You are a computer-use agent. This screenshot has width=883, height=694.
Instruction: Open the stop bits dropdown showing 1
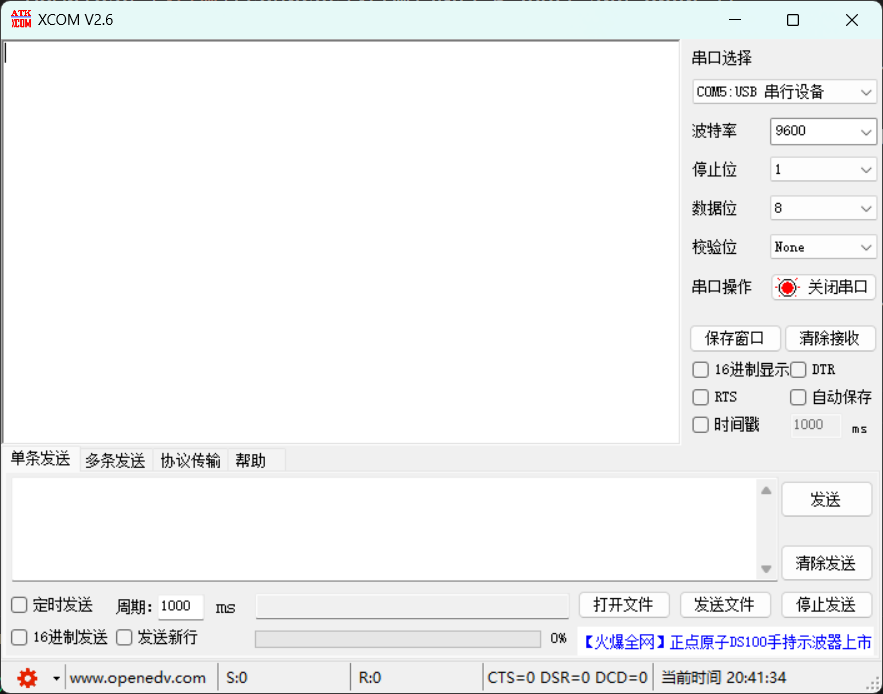823,170
